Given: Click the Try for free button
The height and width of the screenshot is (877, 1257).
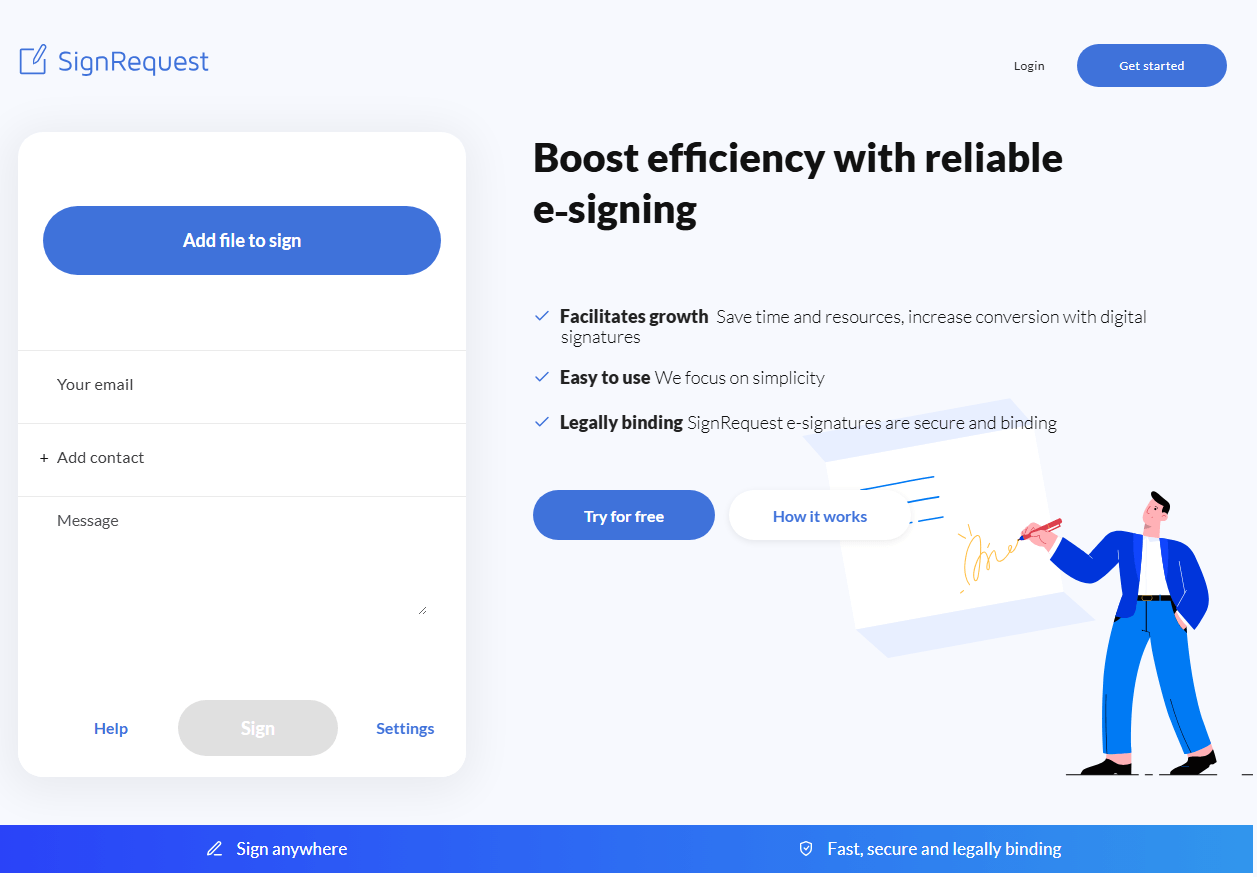Looking at the screenshot, I should coord(624,515).
